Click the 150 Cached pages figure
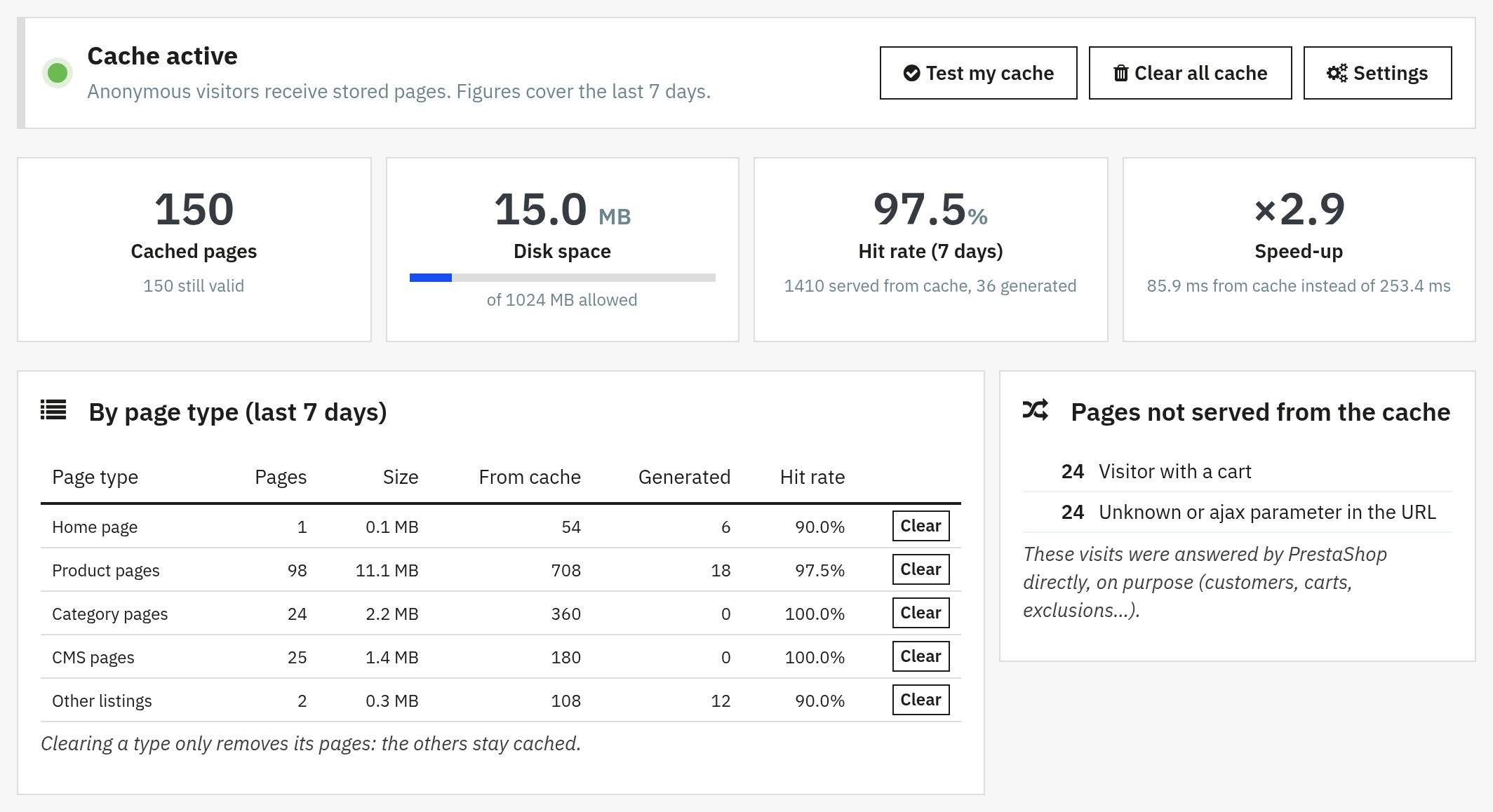This screenshot has height=812, width=1493. tap(194, 209)
